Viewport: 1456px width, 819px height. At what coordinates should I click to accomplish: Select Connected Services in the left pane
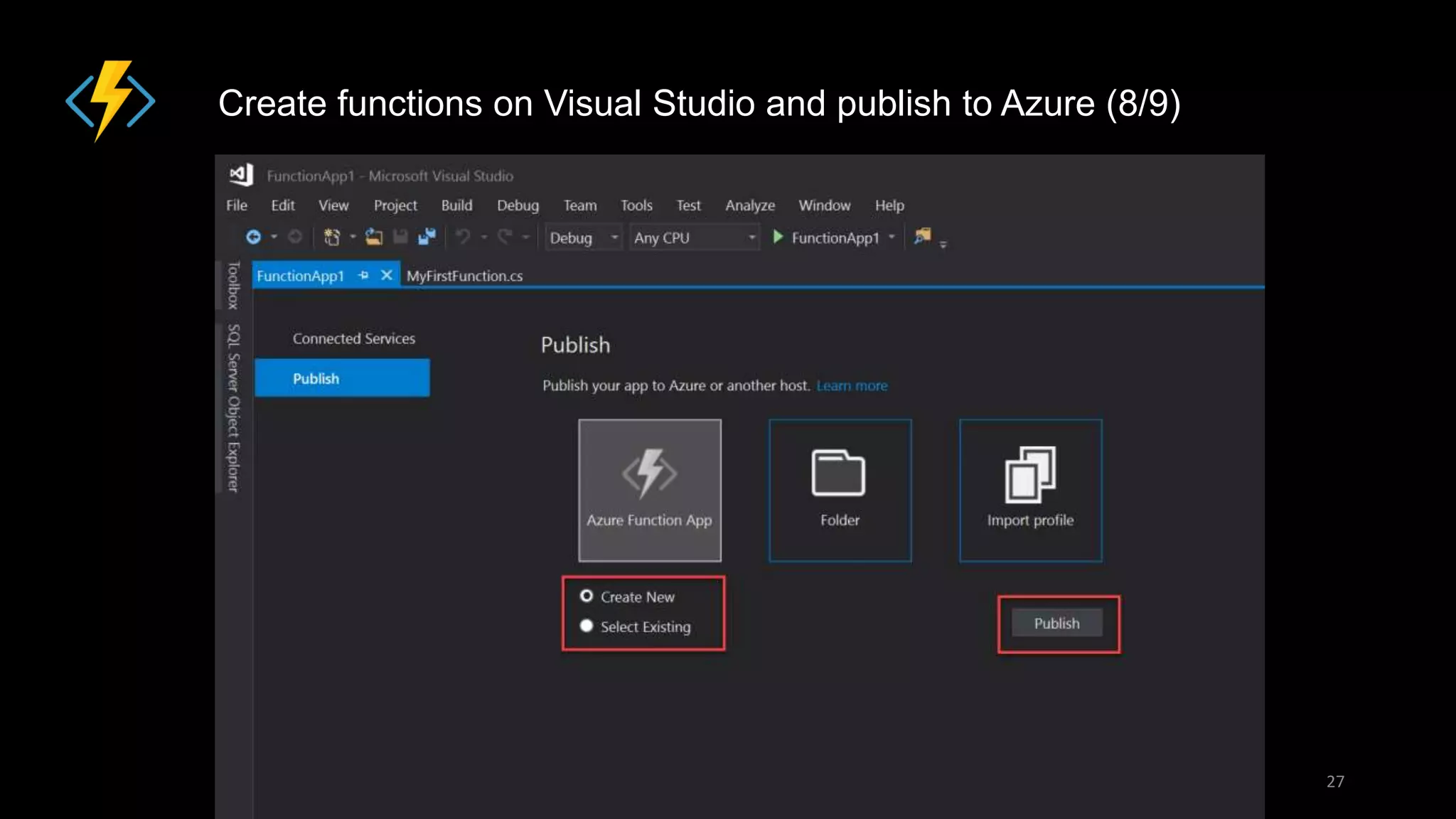point(354,338)
